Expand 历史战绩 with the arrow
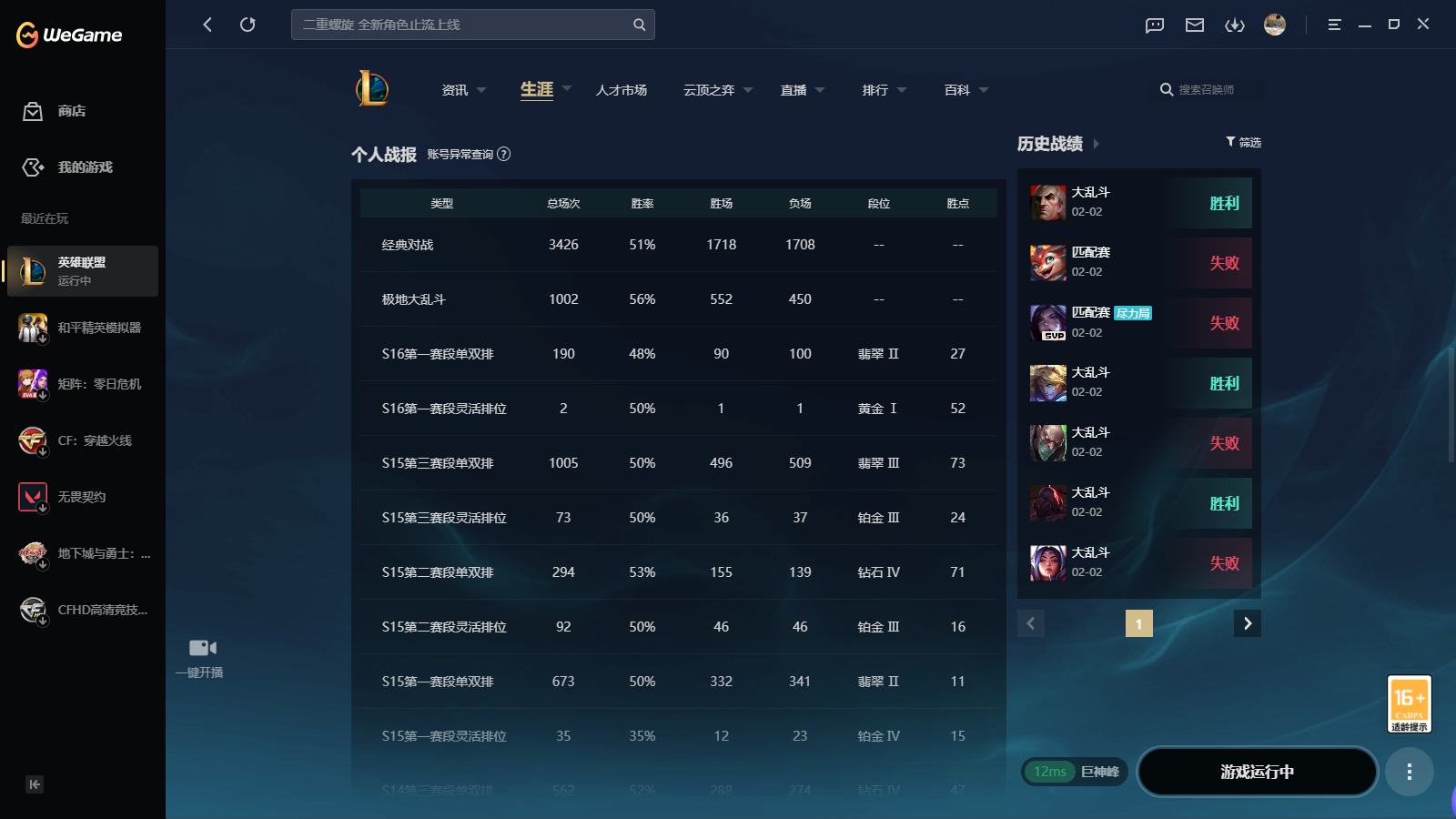Viewport: 1456px width, 819px height. (x=1096, y=144)
